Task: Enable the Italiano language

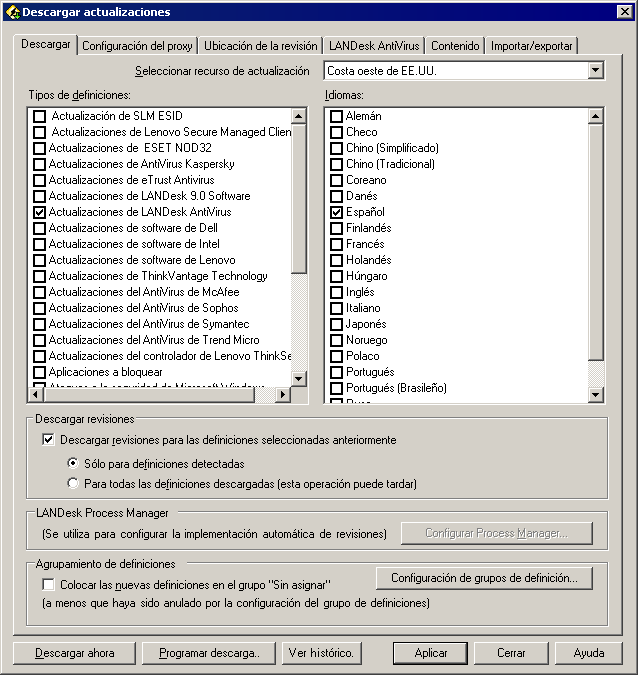Action: [336, 308]
